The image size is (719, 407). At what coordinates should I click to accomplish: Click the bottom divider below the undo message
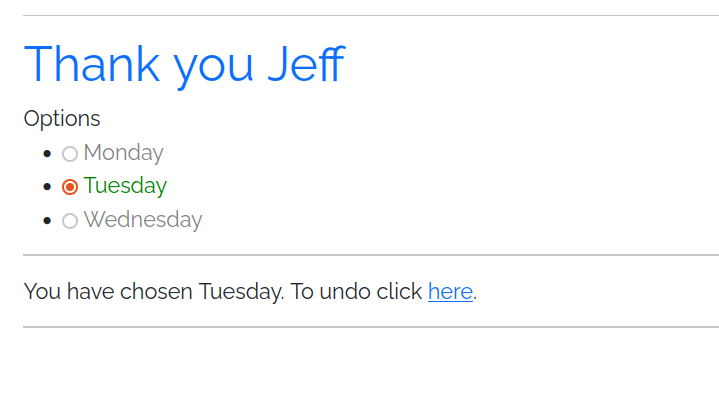pos(370,327)
